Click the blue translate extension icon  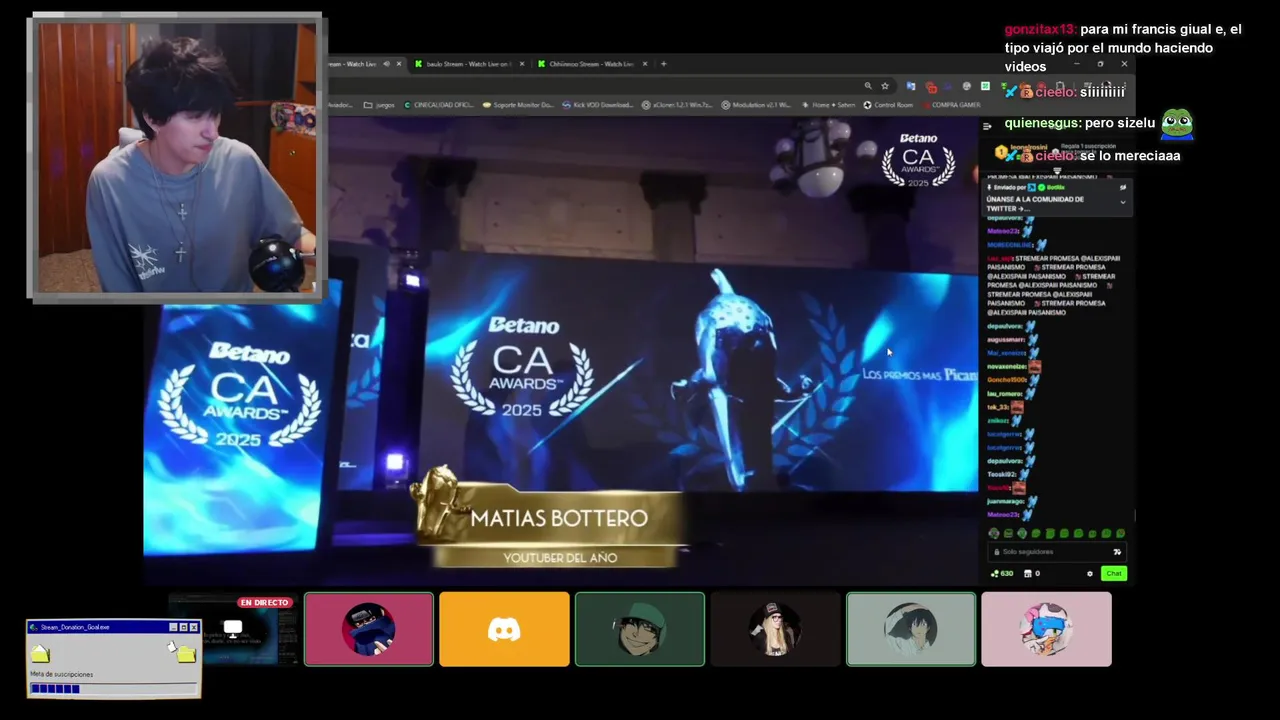click(910, 86)
